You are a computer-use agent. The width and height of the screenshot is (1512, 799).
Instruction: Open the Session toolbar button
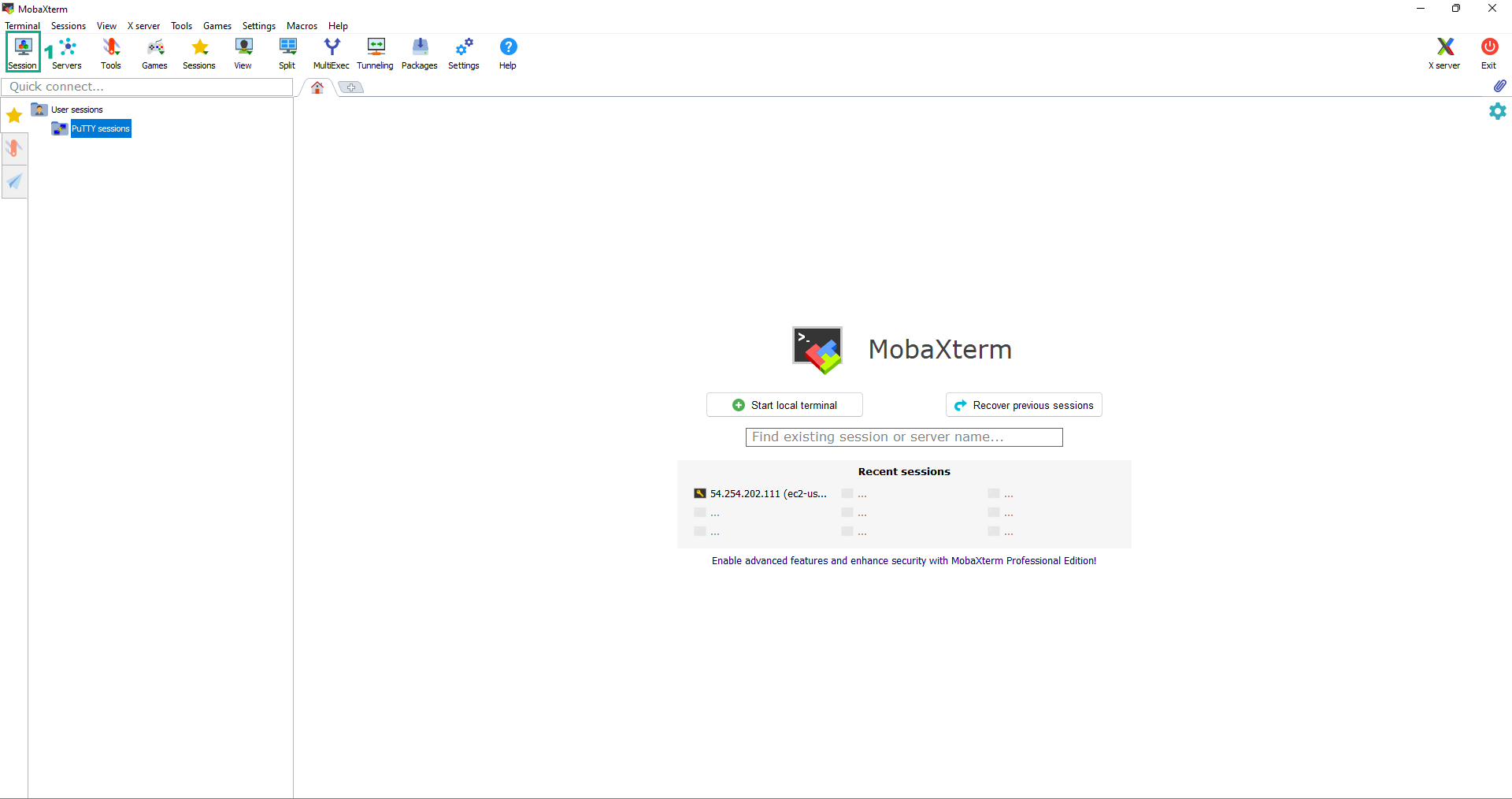[23, 53]
